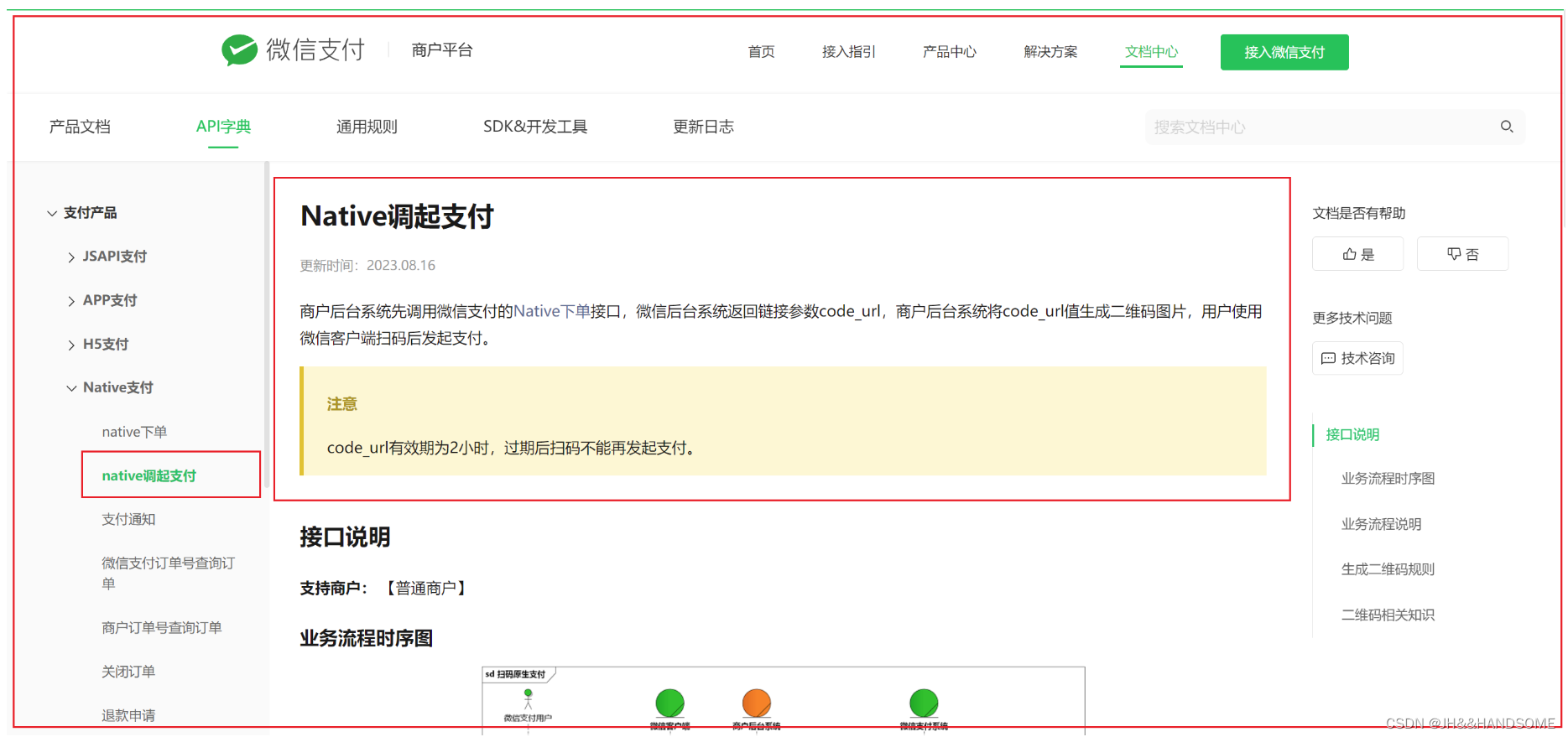
Task: Jump to 业务流程说明 in the outline
Action: (x=1381, y=524)
